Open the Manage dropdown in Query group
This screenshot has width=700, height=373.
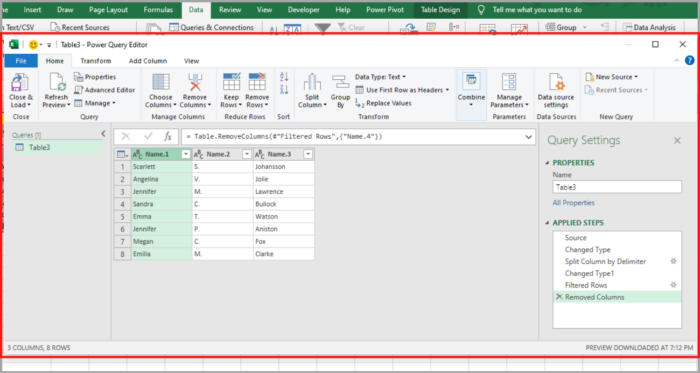tap(95, 103)
